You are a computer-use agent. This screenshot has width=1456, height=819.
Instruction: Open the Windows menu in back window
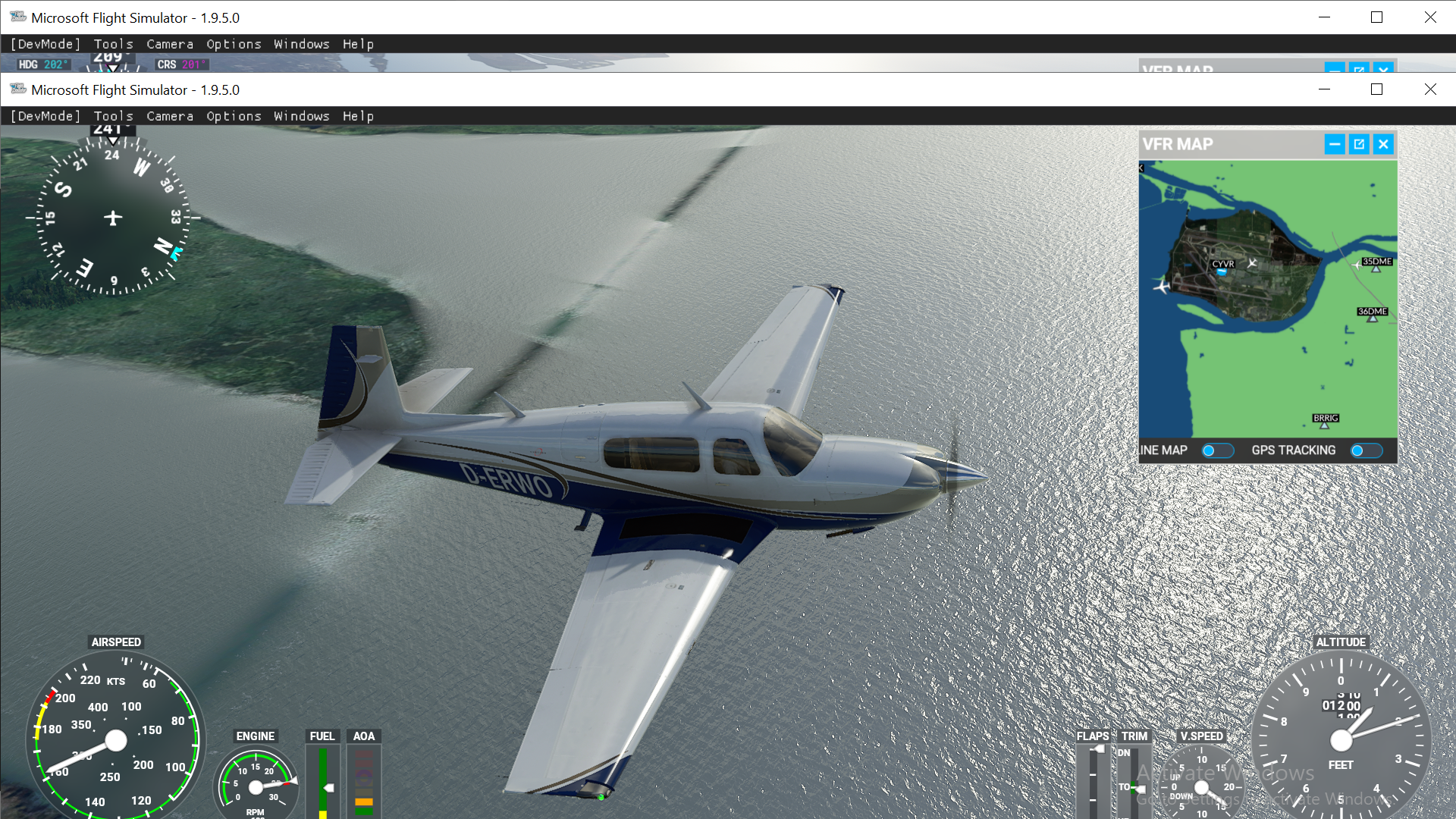[302, 44]
